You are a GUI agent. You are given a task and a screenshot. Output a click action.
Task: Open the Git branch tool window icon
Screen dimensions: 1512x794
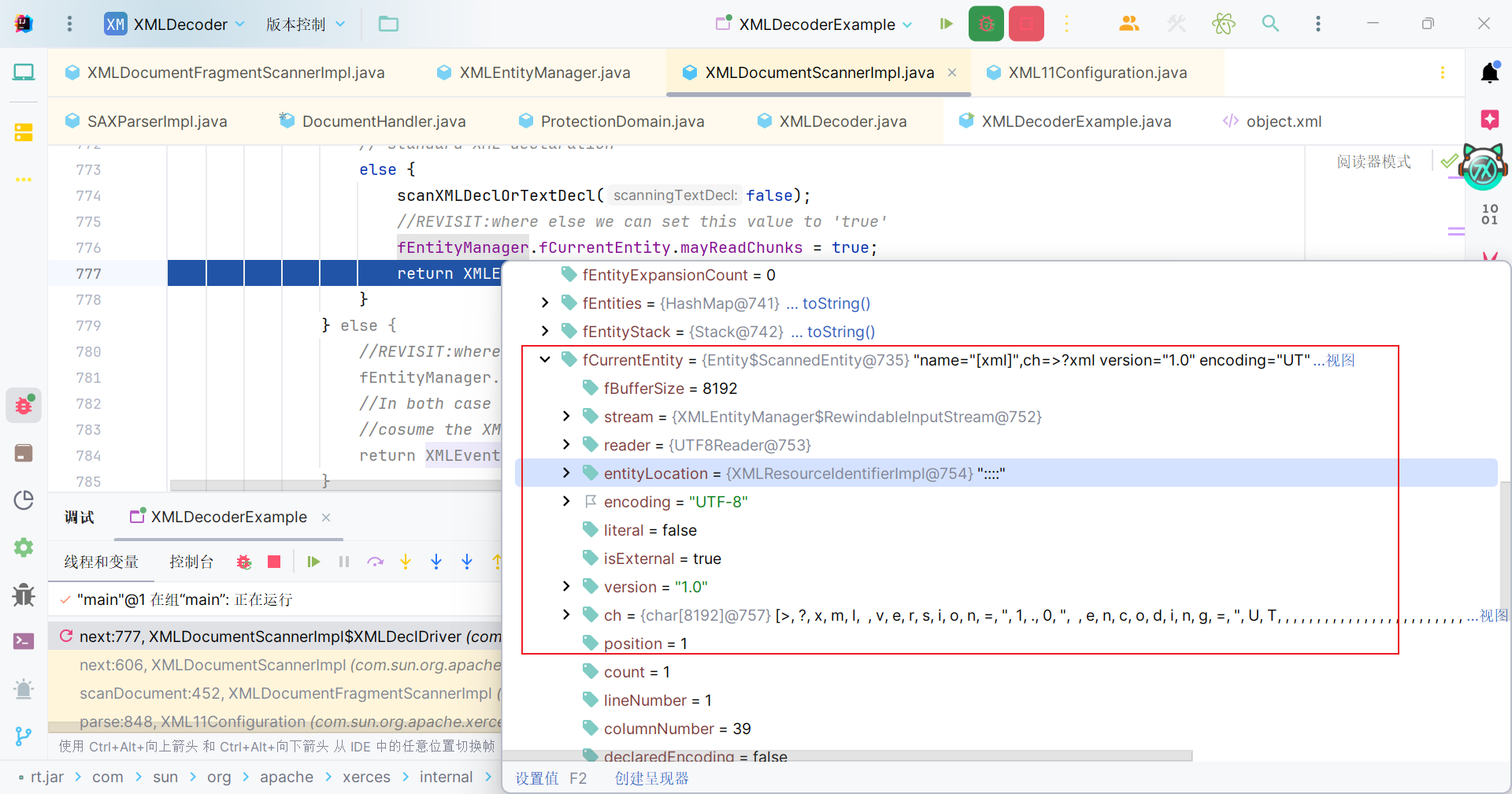pyautogui.click(x=24, y=736)
